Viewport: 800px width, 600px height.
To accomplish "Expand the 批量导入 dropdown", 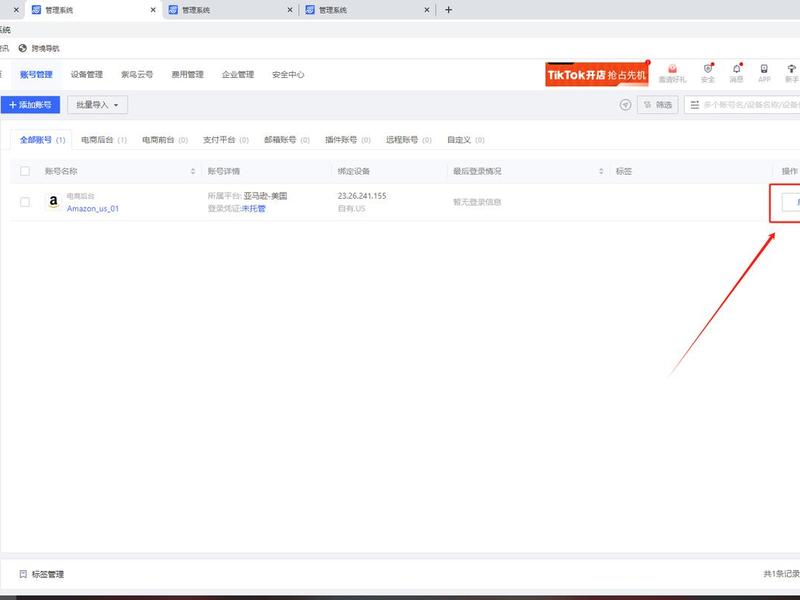I will pos(97,105).
